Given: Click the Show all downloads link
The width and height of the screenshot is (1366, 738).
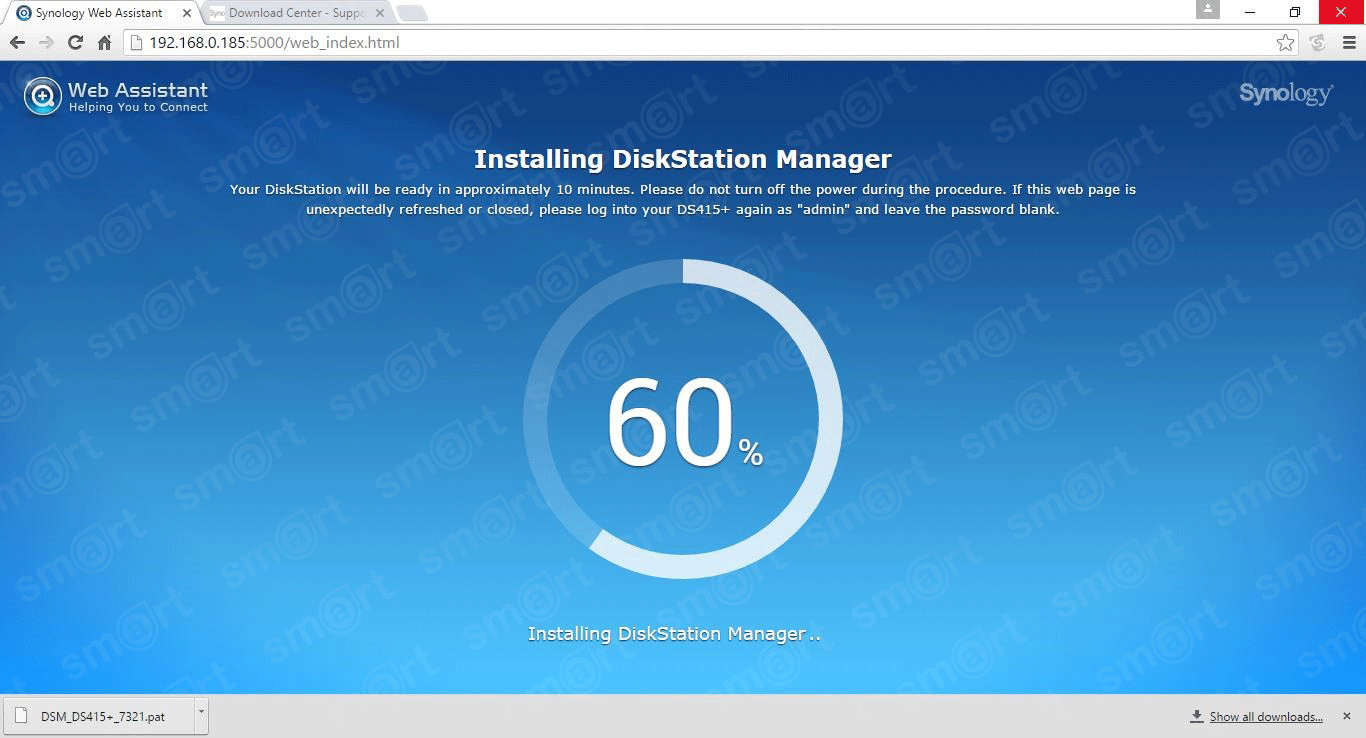Looking at the screenshot, I should (1266, 716).
